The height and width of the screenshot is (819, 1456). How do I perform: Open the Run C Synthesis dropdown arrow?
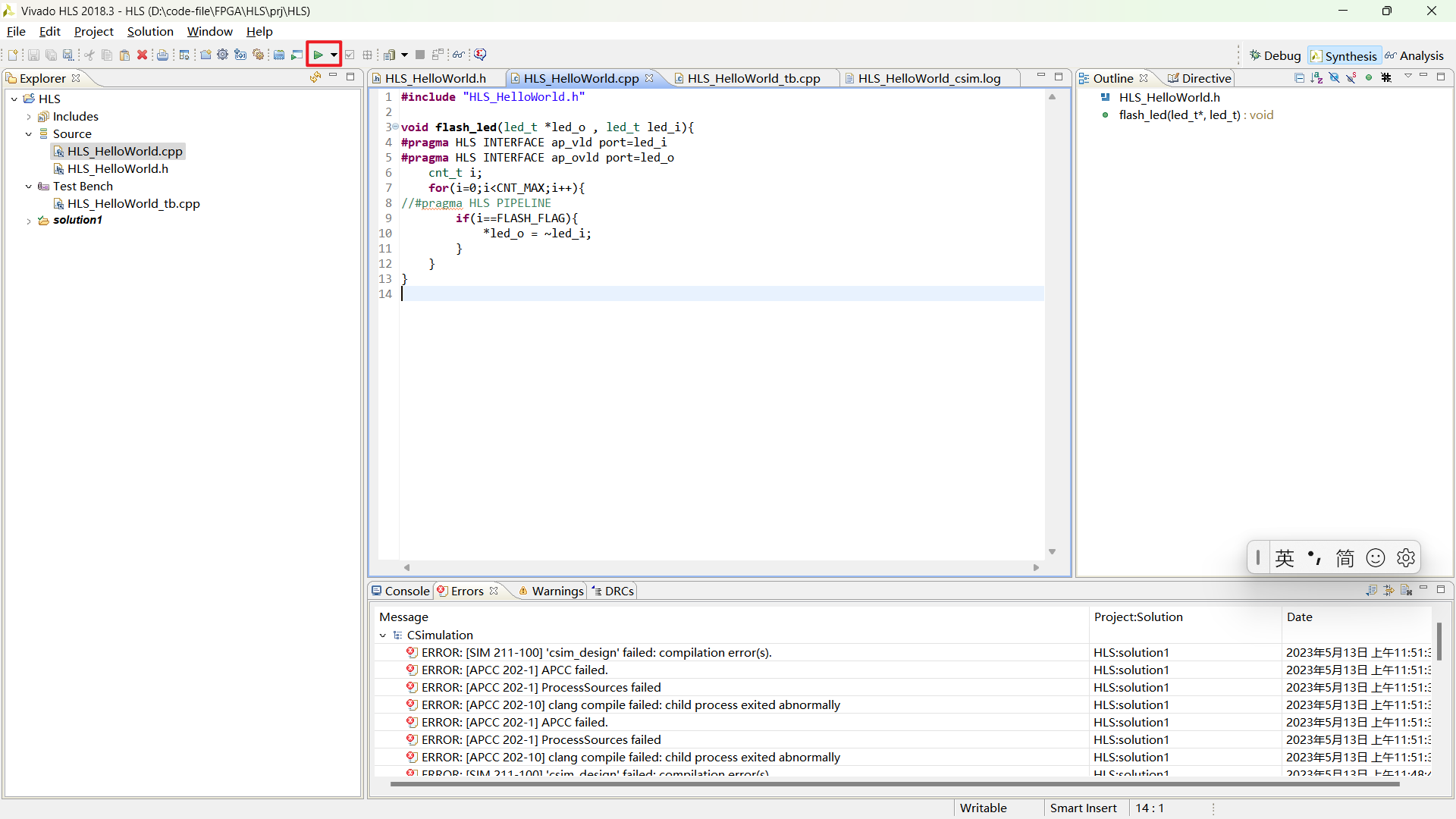pos(334,55)
